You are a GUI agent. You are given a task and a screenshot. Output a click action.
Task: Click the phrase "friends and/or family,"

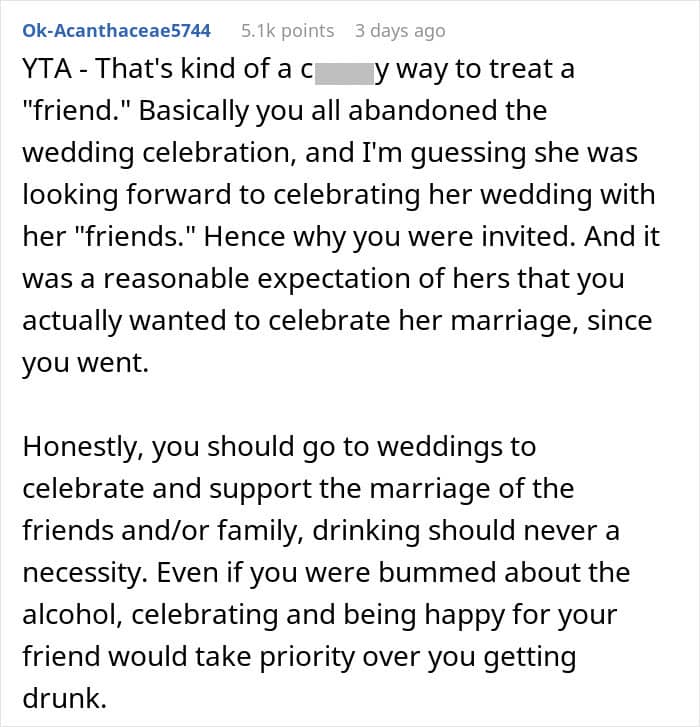(x=163, y=531)
